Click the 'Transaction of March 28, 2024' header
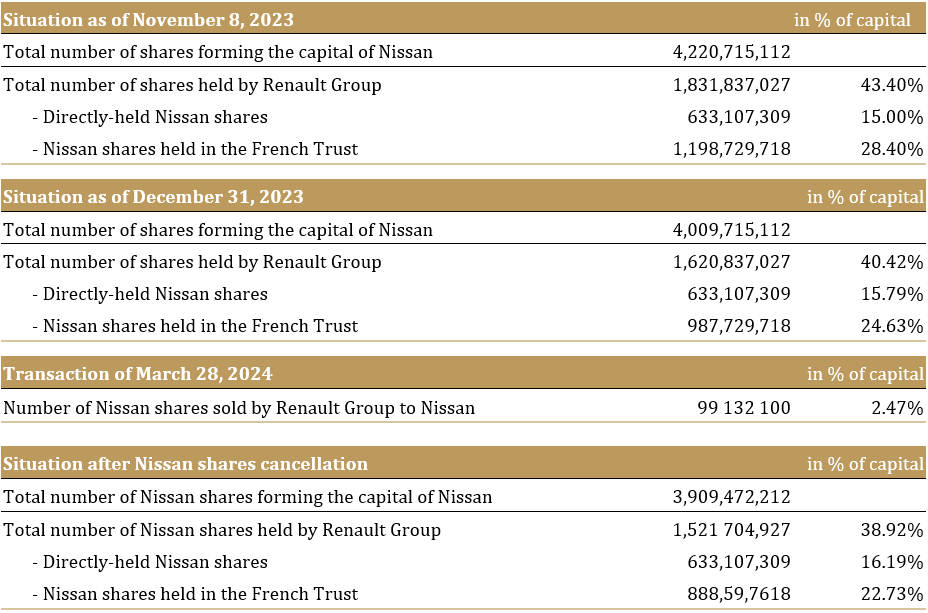 click(137, 374)
